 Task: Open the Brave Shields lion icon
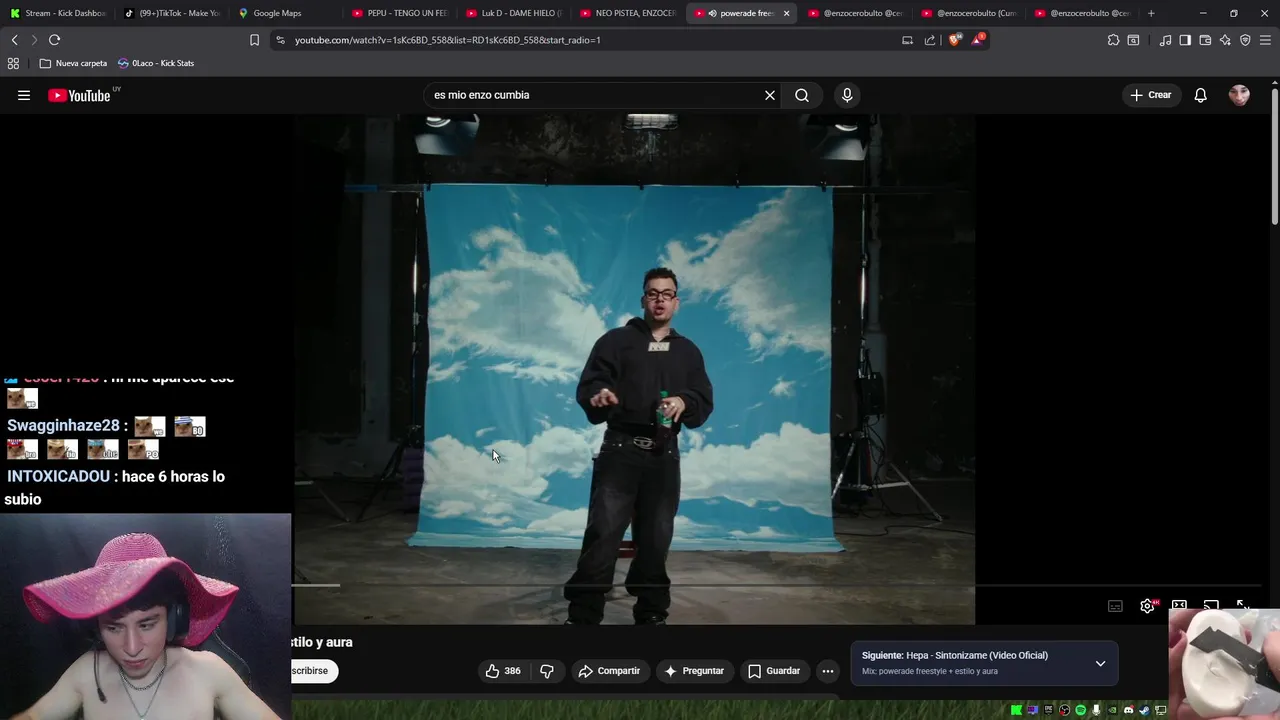tap(955, 40)
